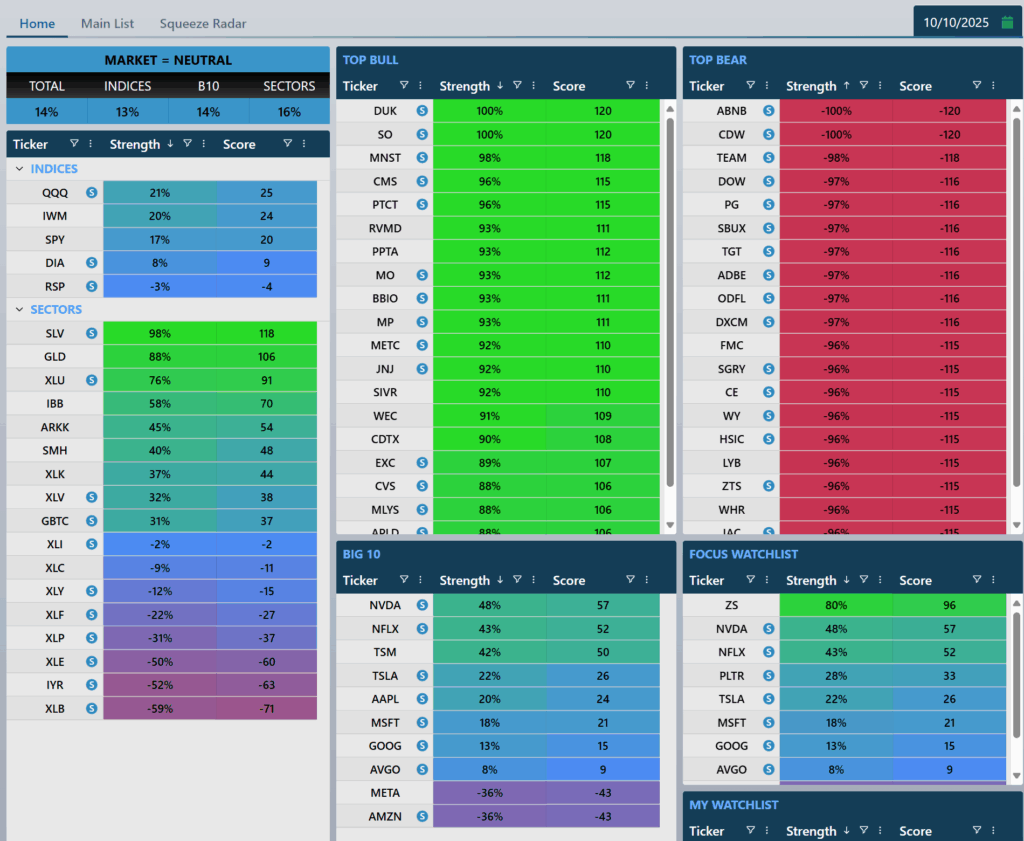Viewport: 1024px width, 841px height.
Task: Click the S badge next to QQQ
Action: (92, 192)
